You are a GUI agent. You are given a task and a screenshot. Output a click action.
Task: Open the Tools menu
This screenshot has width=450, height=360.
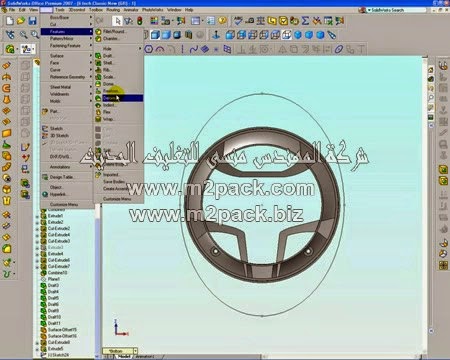click(x=60, y=10)
